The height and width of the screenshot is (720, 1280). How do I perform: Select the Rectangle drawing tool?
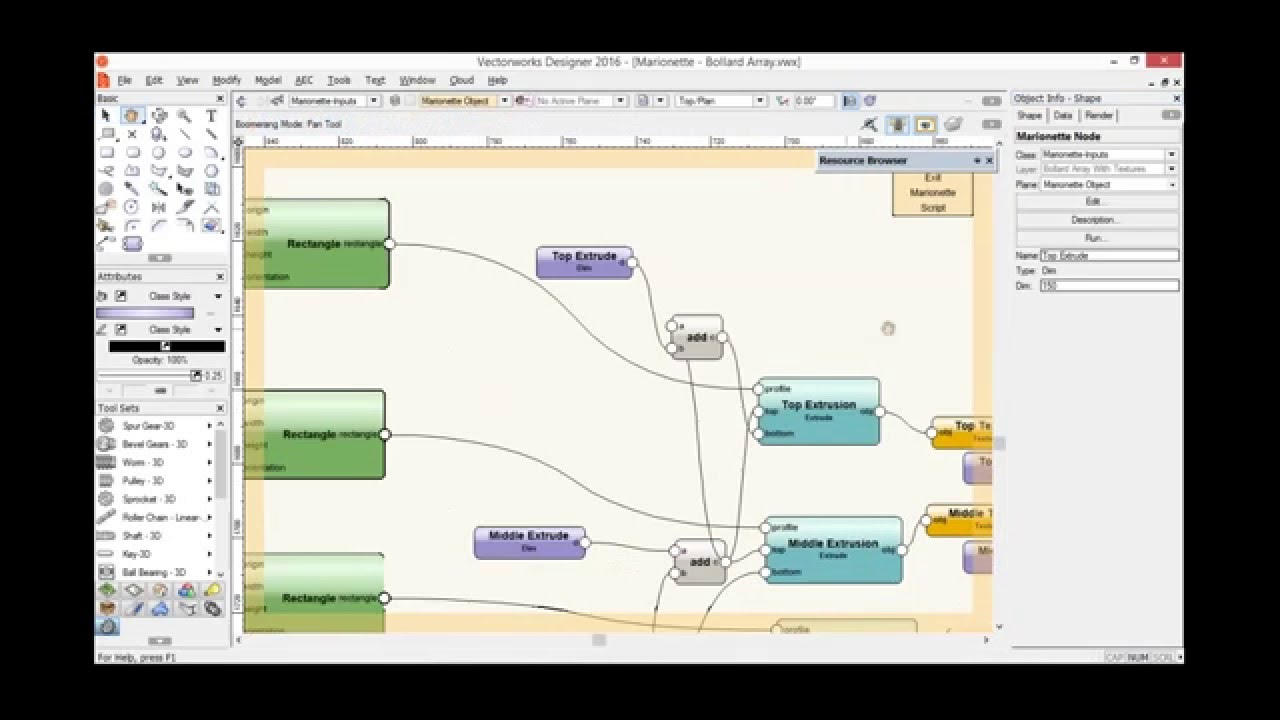pos(106,153)
